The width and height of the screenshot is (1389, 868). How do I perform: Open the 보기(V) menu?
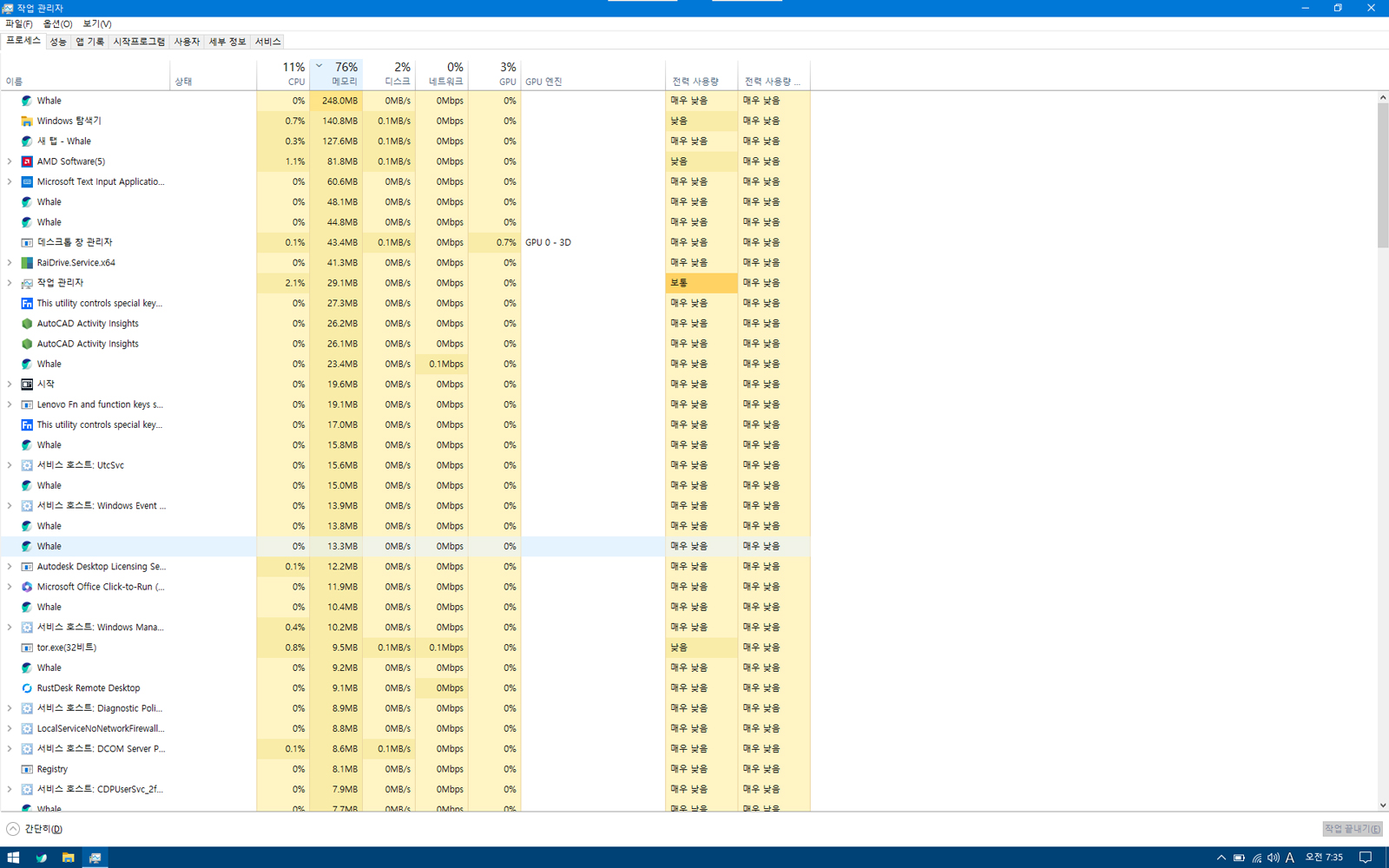[97, 23]
